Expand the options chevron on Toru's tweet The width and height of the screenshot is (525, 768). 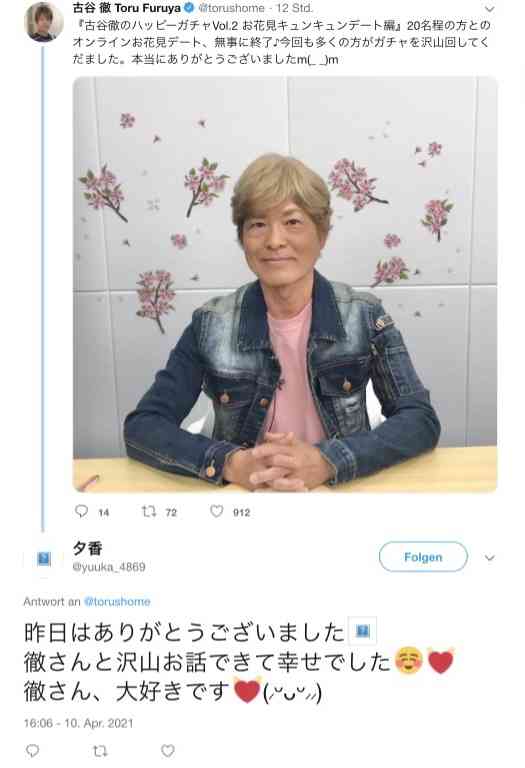(489, 9)
